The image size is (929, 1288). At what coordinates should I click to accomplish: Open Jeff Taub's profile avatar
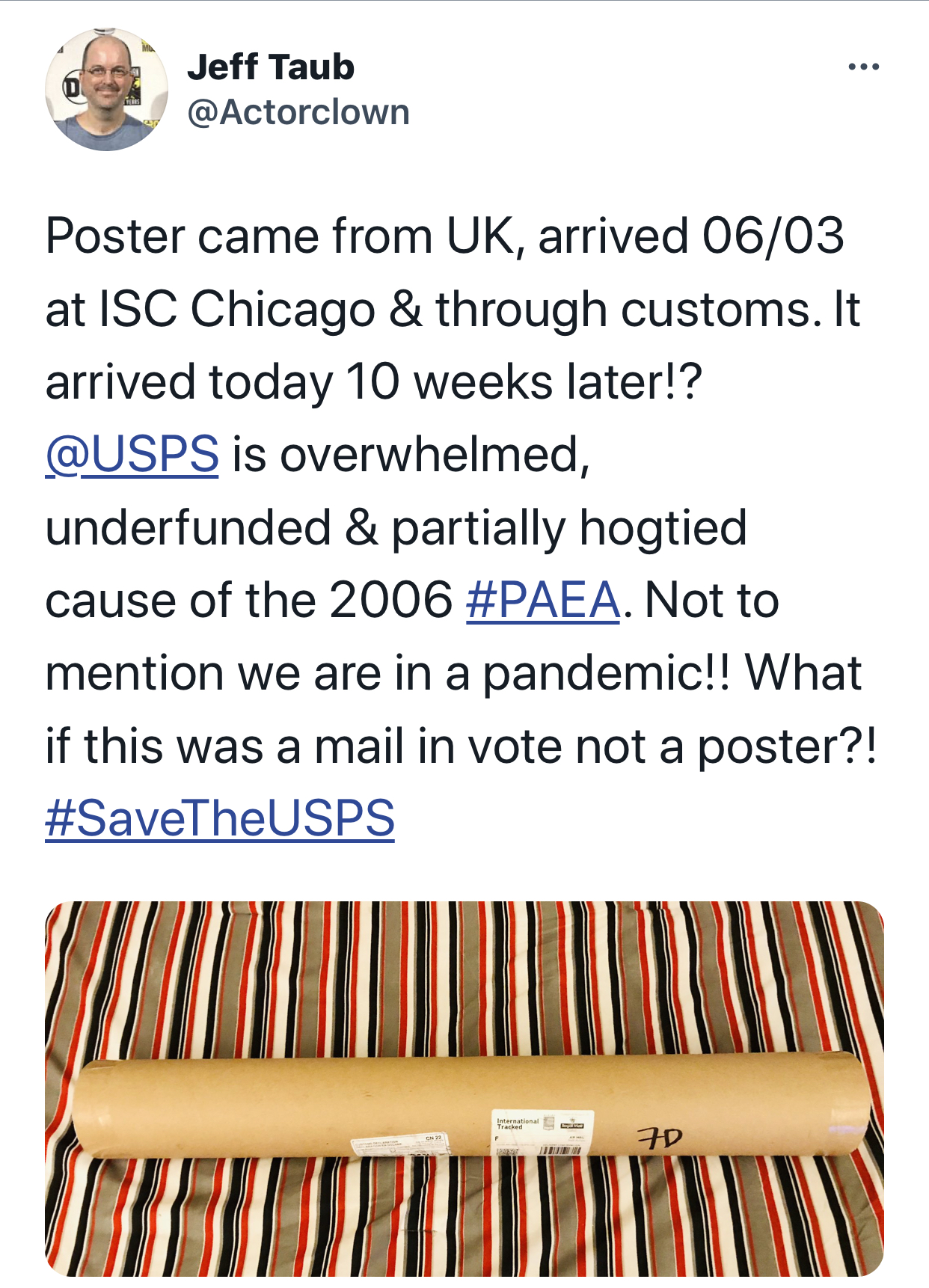point(106,90)
